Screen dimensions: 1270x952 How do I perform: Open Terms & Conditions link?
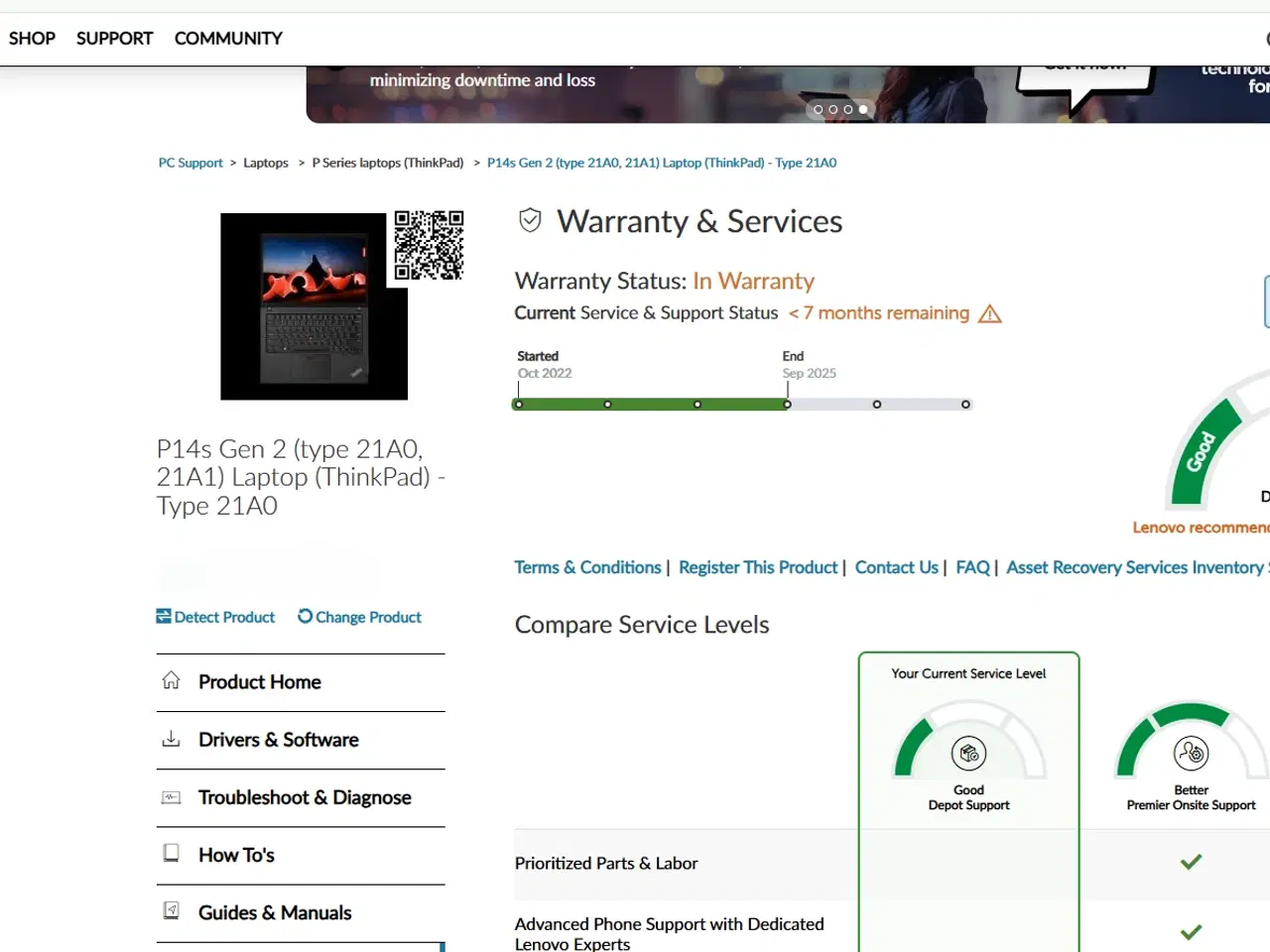click(587, 567)
